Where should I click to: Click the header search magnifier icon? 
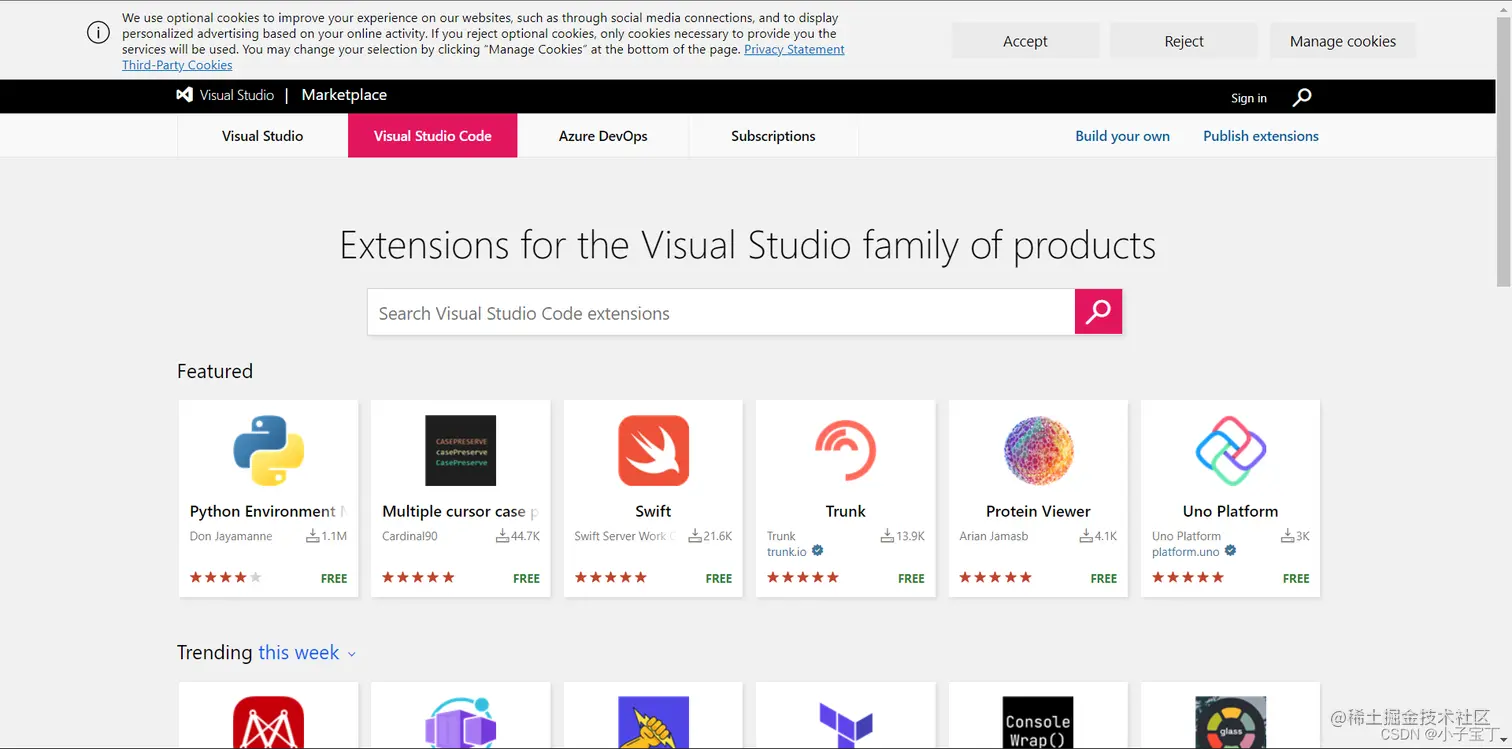tap(1301, 97)
